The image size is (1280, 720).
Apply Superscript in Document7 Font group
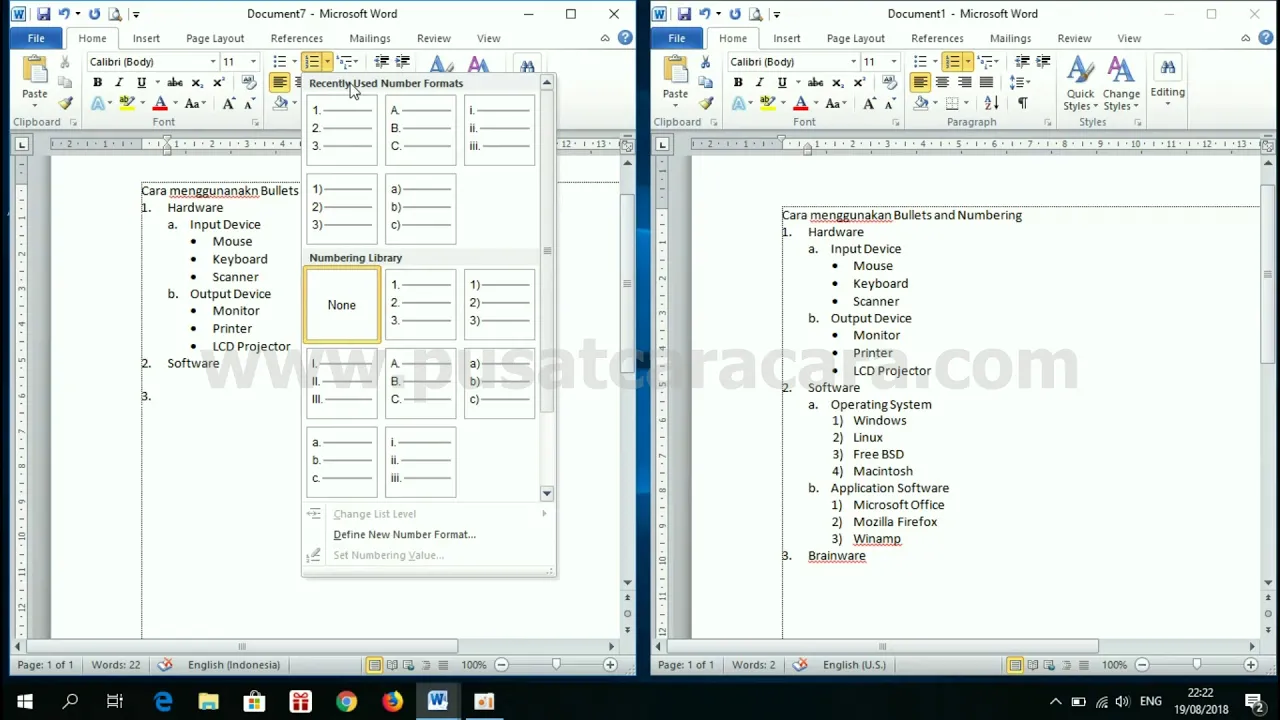(218, 82)
